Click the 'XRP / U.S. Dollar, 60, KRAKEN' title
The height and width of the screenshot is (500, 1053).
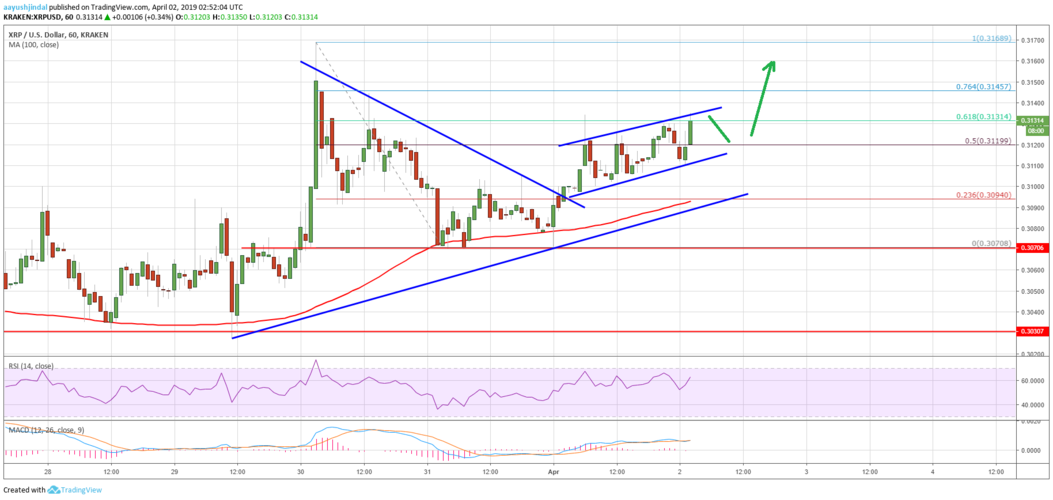point(57,34)
